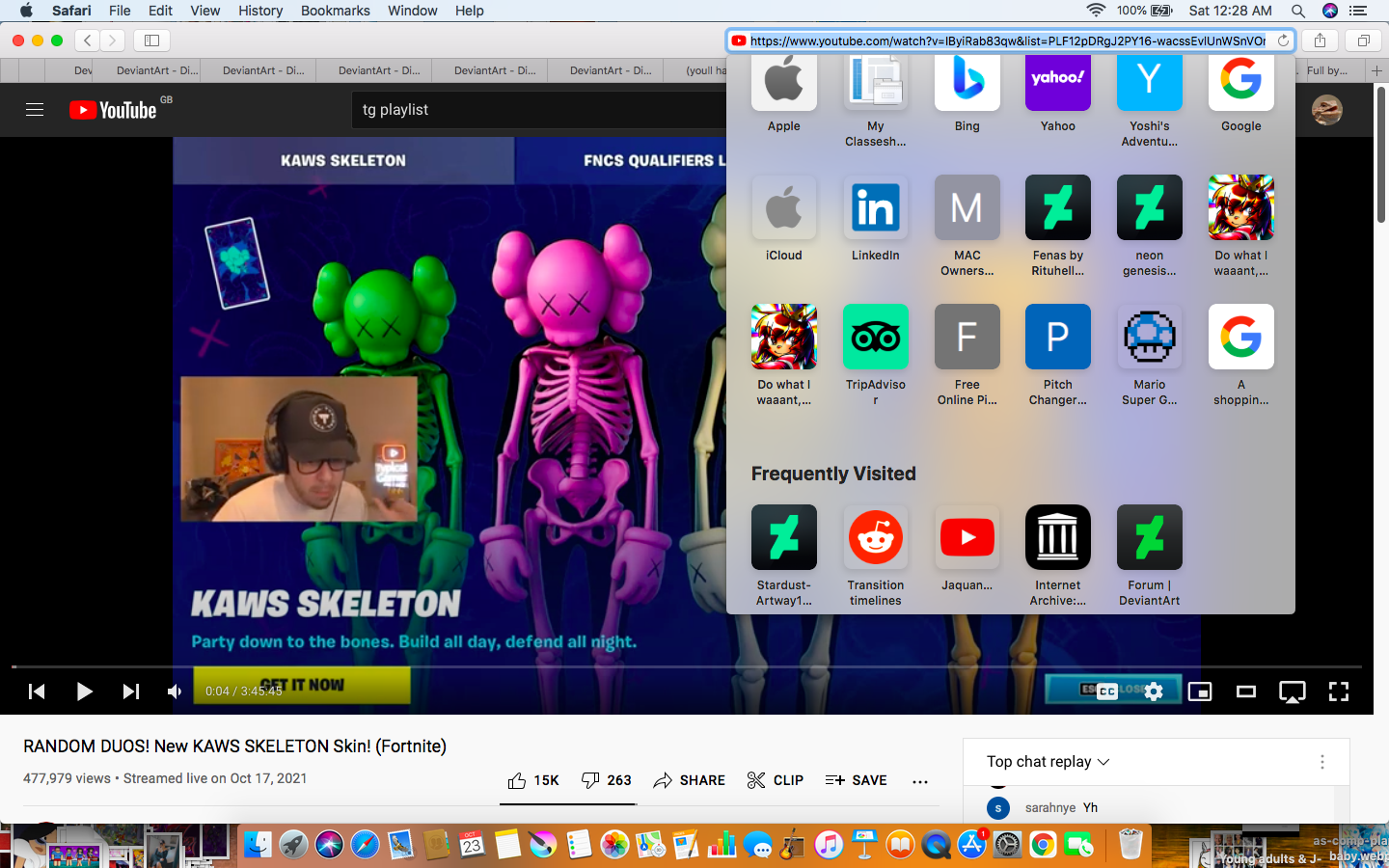Open the Yahoo favorite
This screenshot has width=1389, height=868.
tap(1058, 82)
